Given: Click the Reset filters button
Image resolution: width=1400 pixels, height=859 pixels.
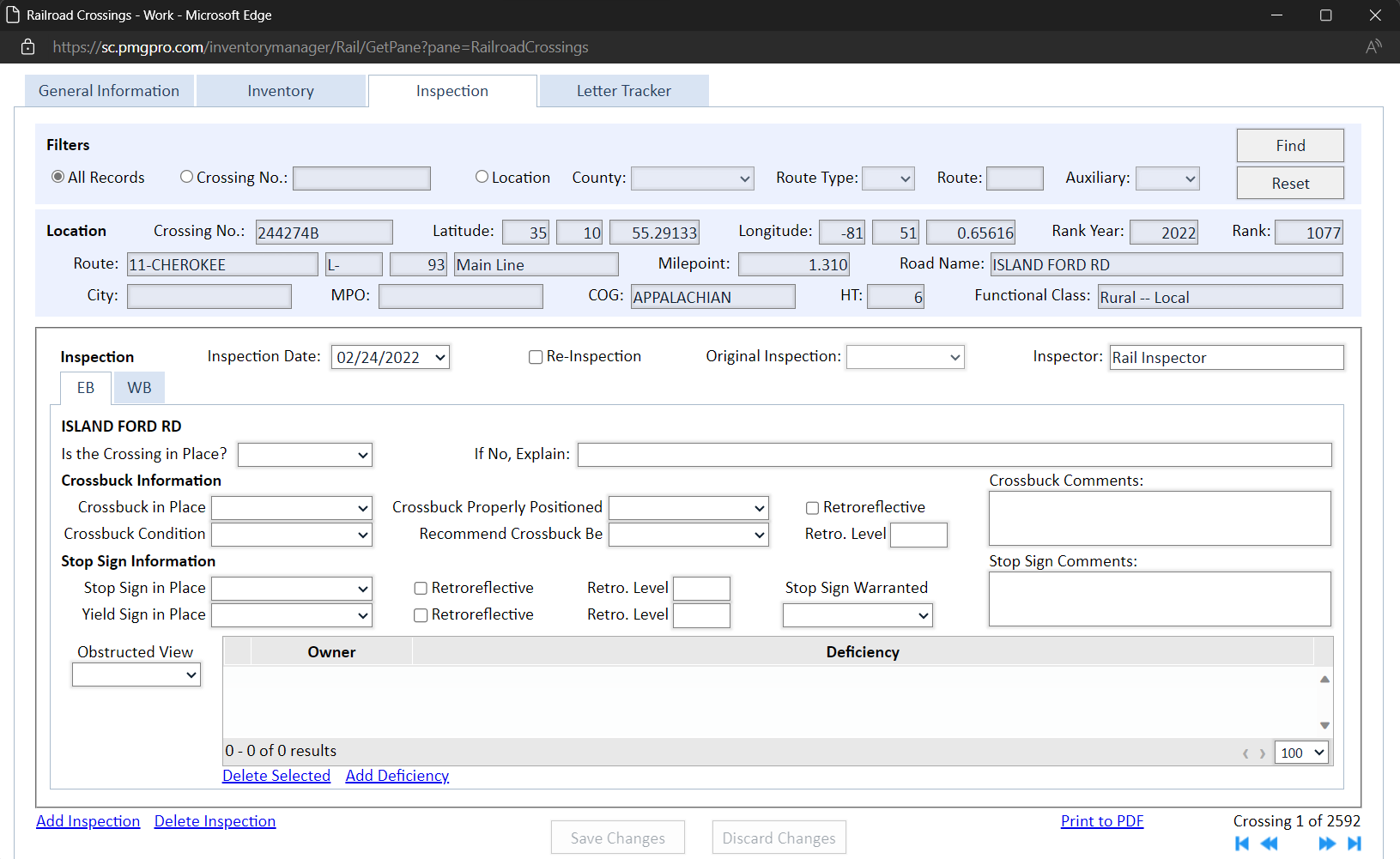Looking at the screenshot, I should coord(1290,183).
